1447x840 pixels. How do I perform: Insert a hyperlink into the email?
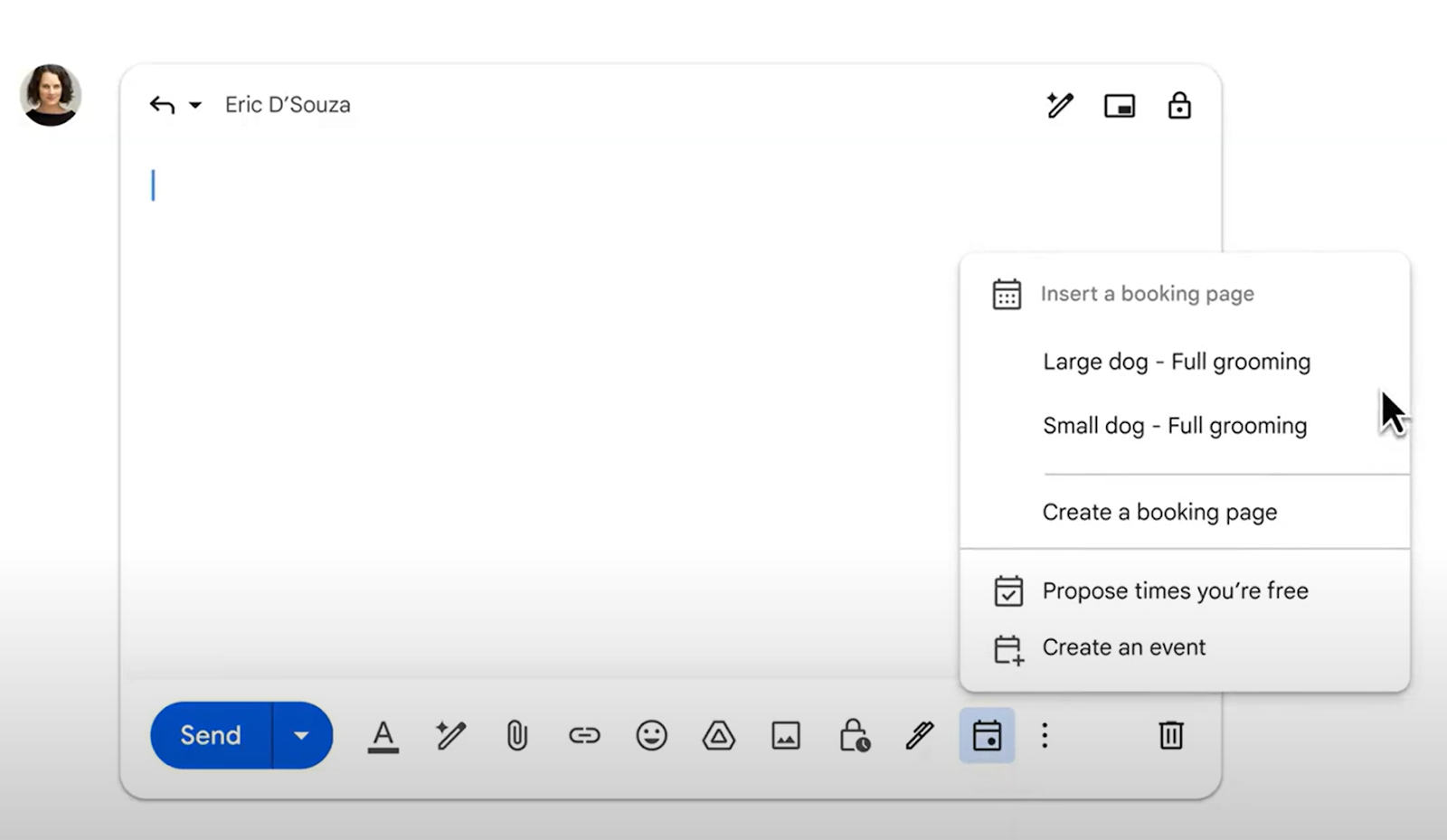coord(583,735)
